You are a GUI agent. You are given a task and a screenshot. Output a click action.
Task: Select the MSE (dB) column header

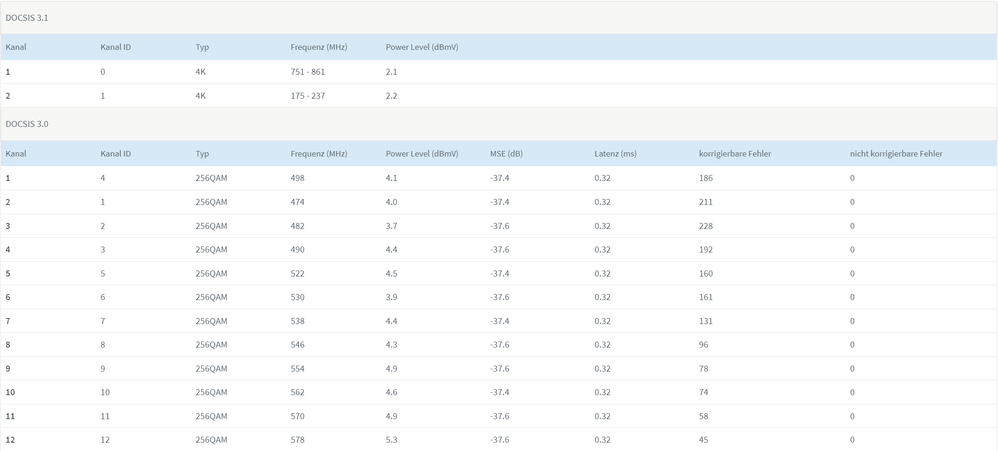[x=506, y=154]
